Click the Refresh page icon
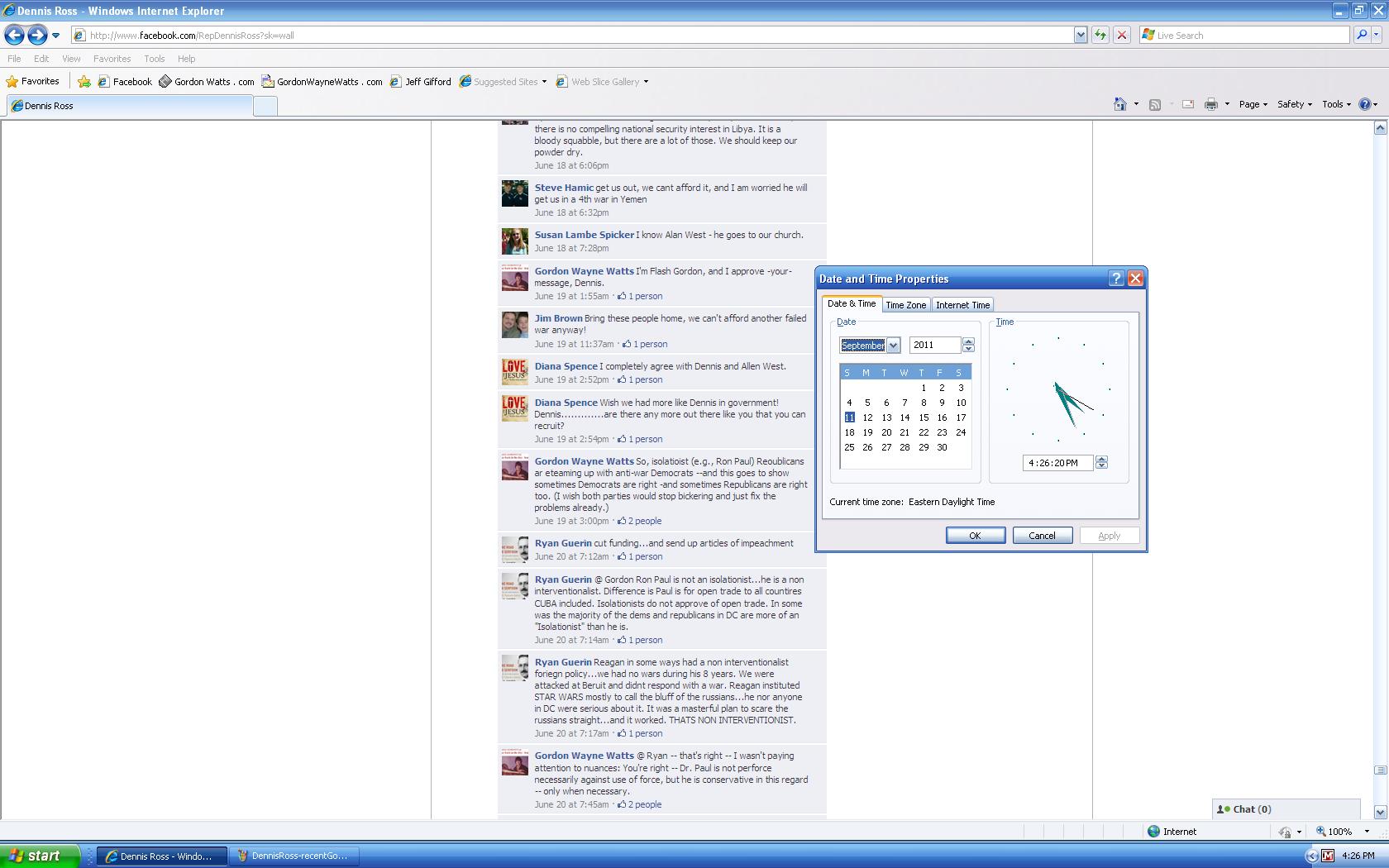The width and height of the screenshot is (1389, 868). (1100, 35)
